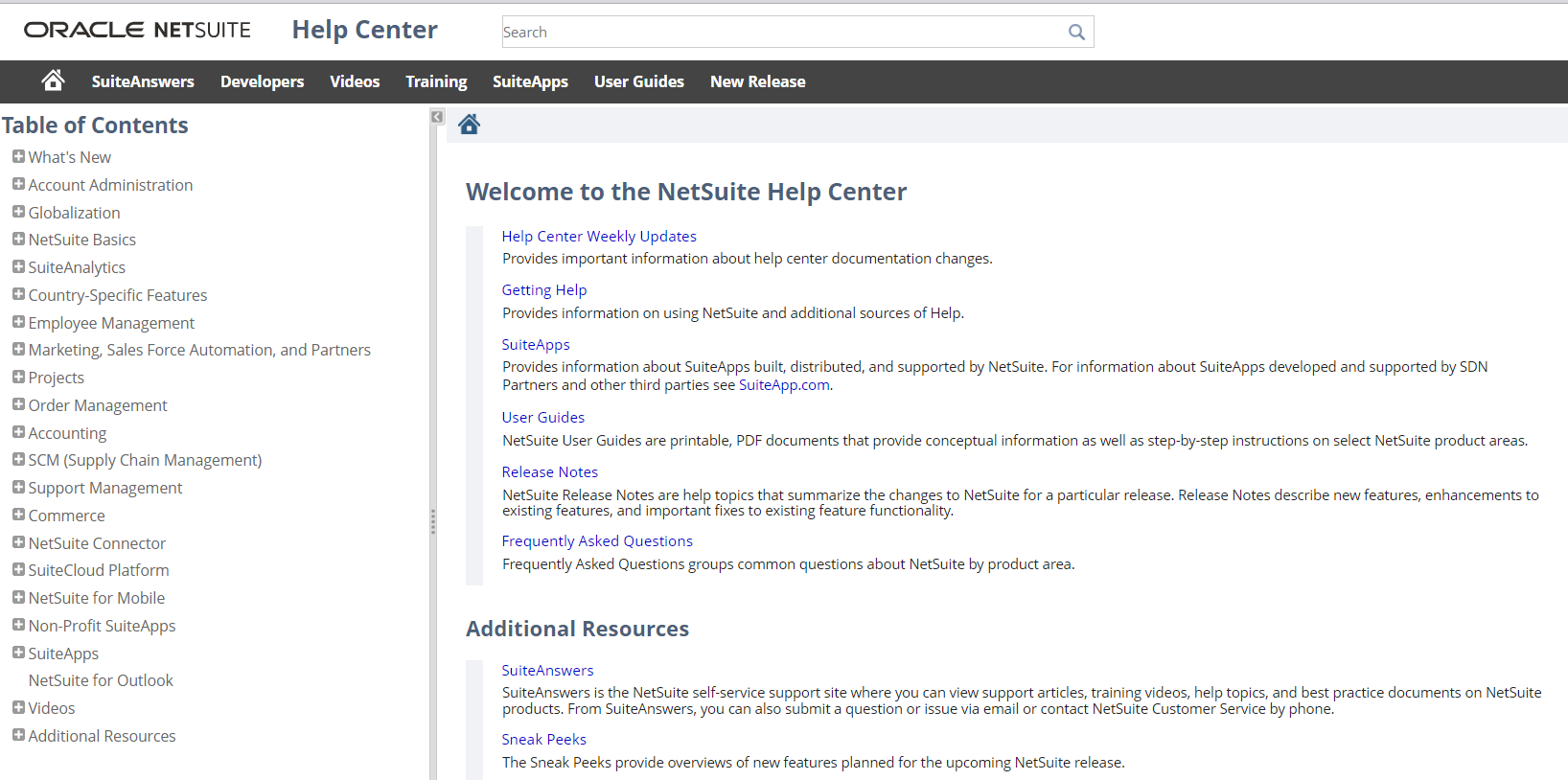Expand the NetSuite for Mobile node
The height and width of the screenshot is (780, 1568).
pos(18,597)
